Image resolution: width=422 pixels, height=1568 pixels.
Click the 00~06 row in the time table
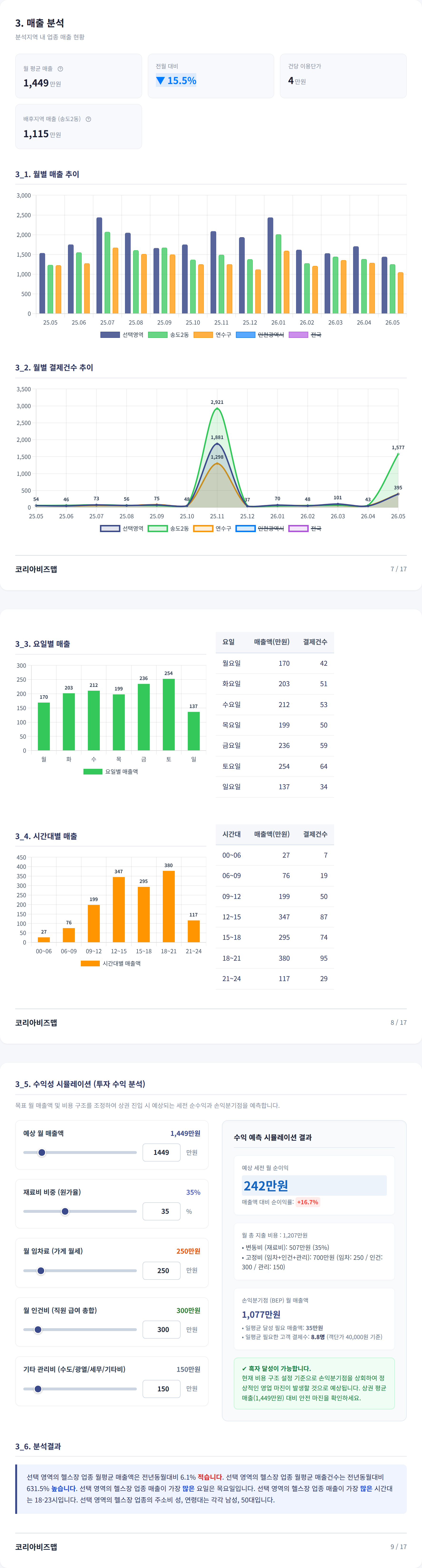click(x=275, y=855)
